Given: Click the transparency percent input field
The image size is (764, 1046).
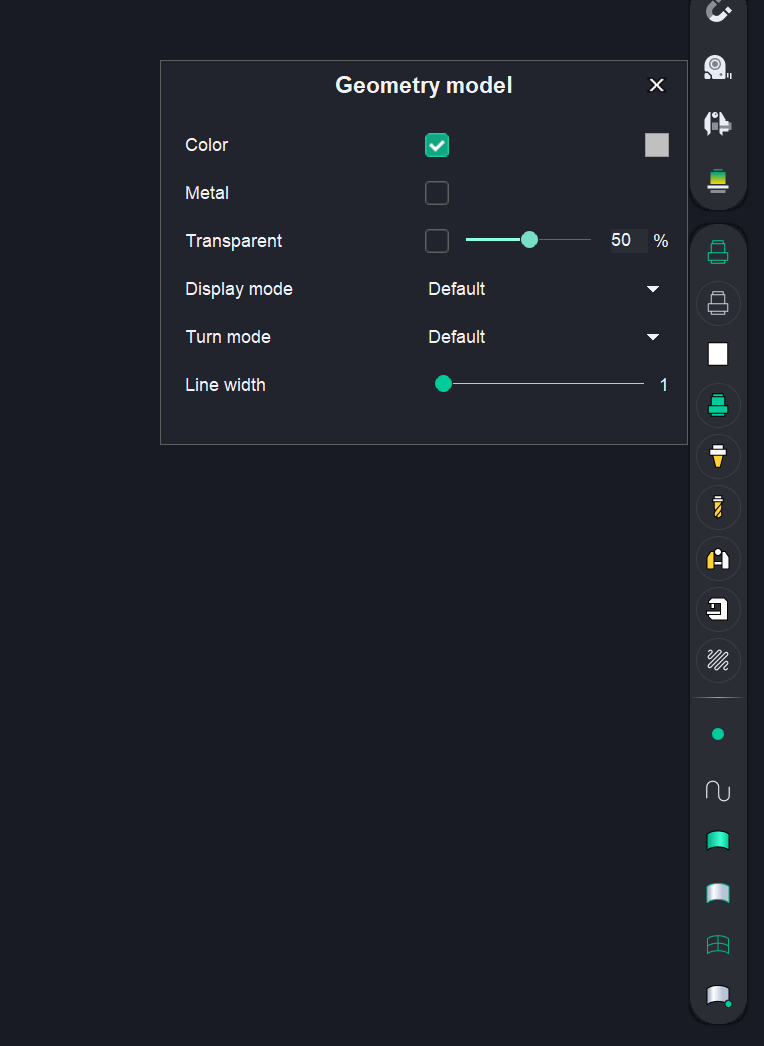Looking at the screenshot, I should 626,241.
